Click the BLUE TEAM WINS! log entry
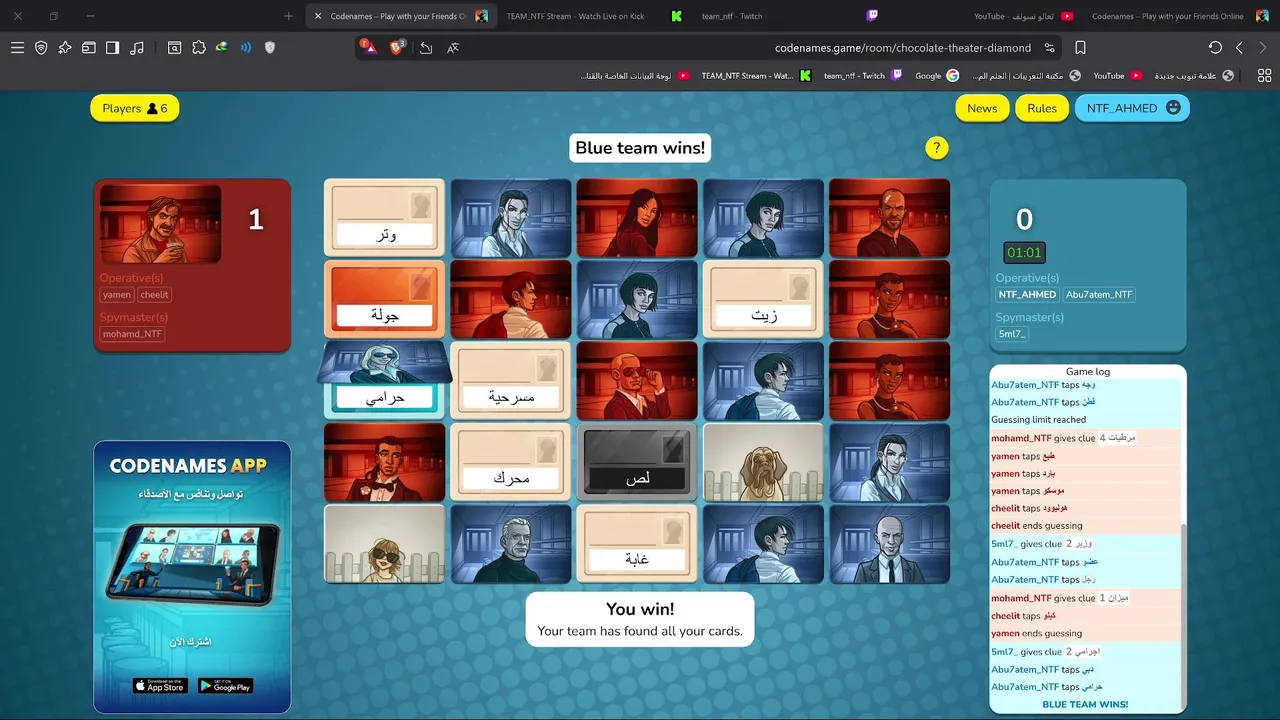Screen dimensions: 1280x720 tap(1085, 704)
